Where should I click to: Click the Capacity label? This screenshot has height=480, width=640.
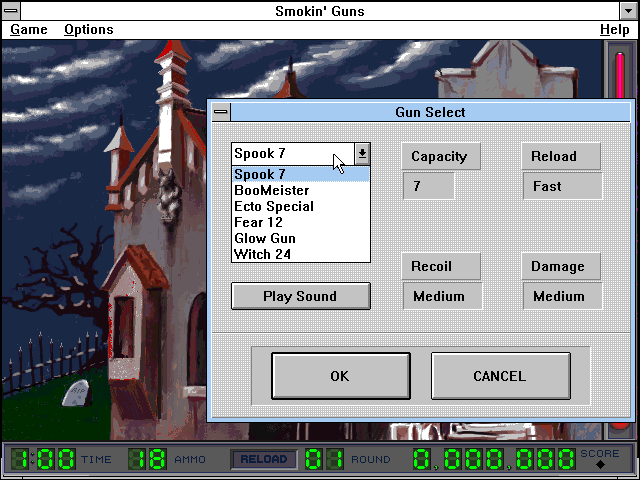pyautogui.click(x=440, y=156)
